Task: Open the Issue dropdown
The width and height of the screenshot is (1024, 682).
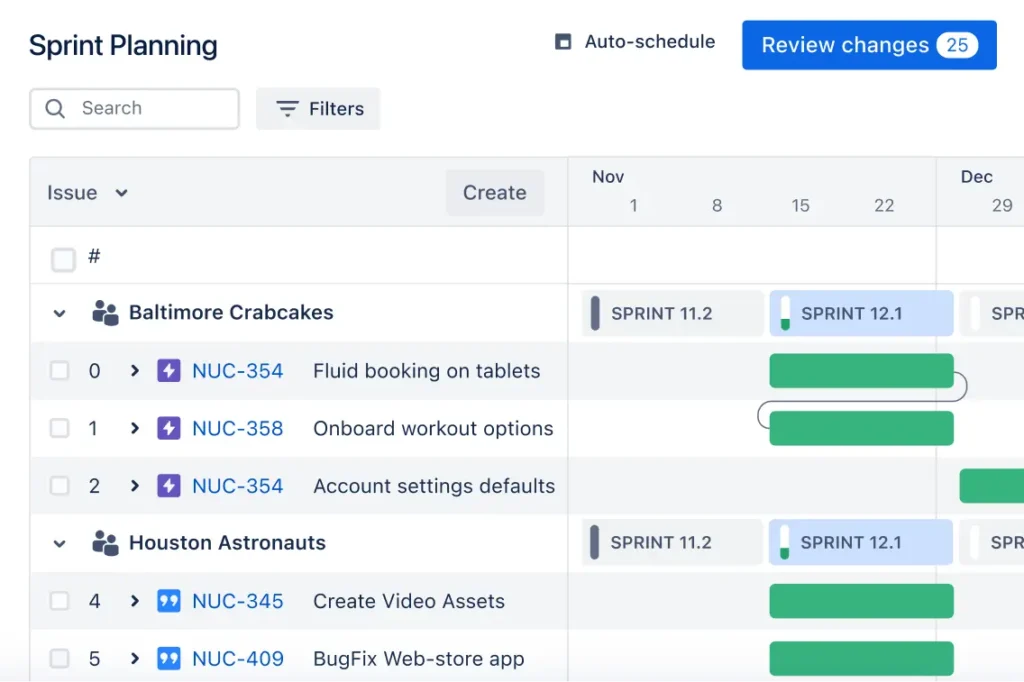Action: coord(86,192)
